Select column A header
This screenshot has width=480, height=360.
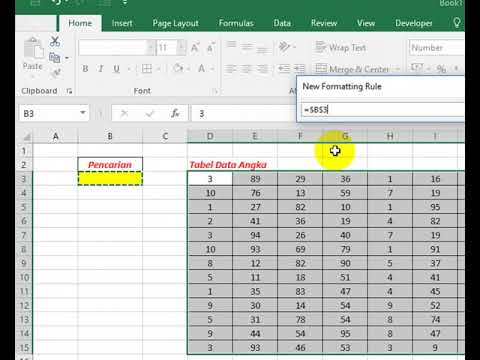point(55,136)
